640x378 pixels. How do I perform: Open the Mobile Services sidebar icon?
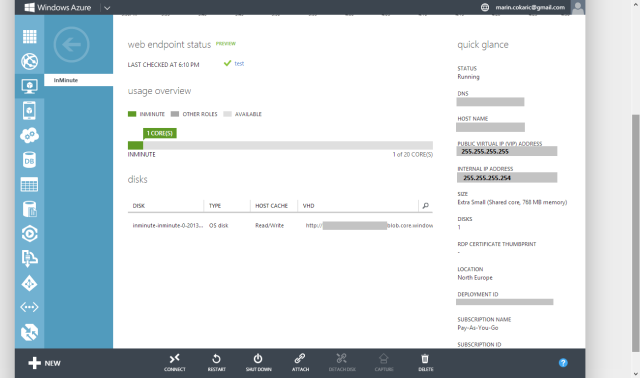coord(29,111)
